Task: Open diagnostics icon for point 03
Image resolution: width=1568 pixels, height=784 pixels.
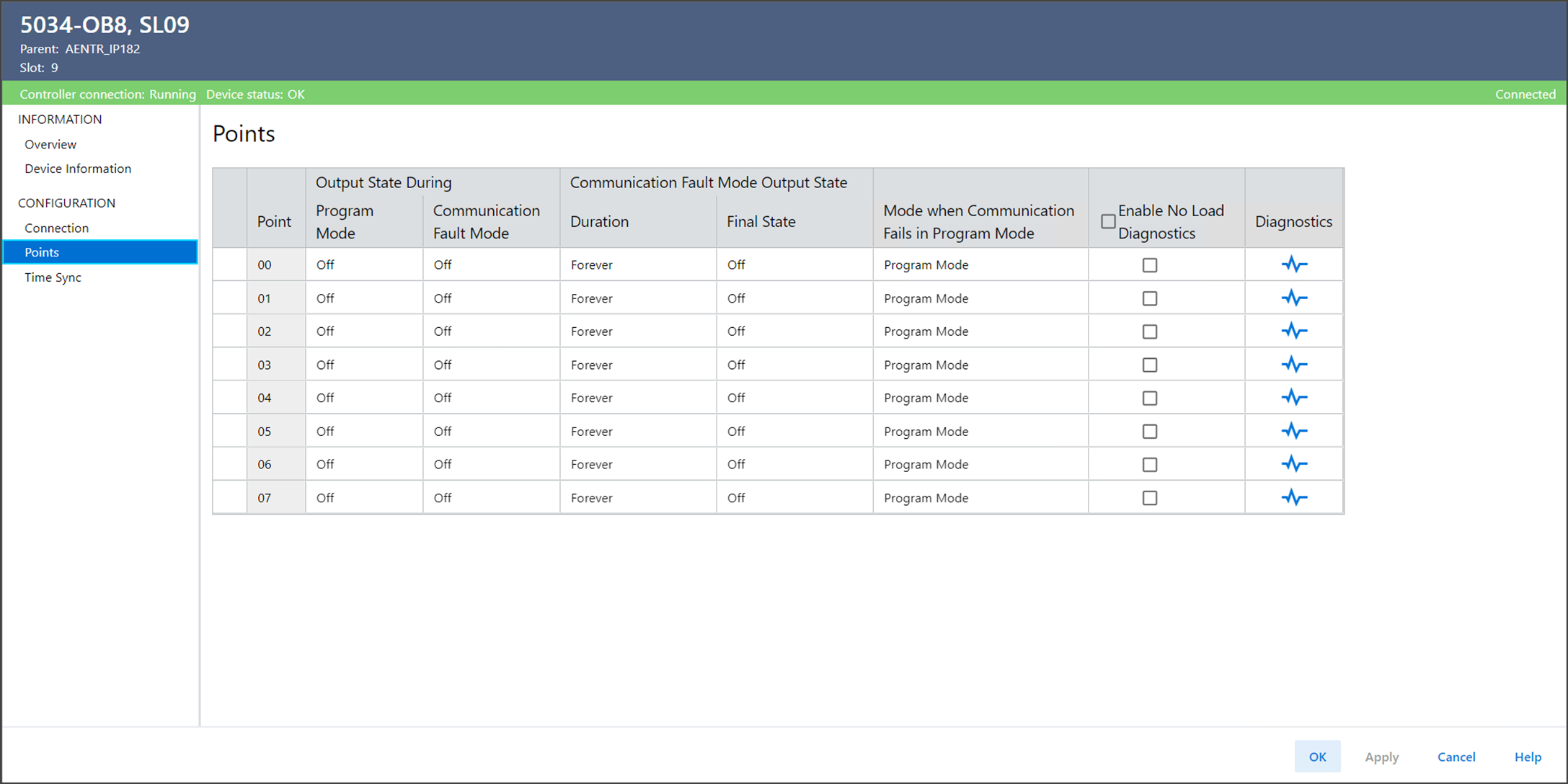Action: pyautogui.click(x=1294, y=365)
